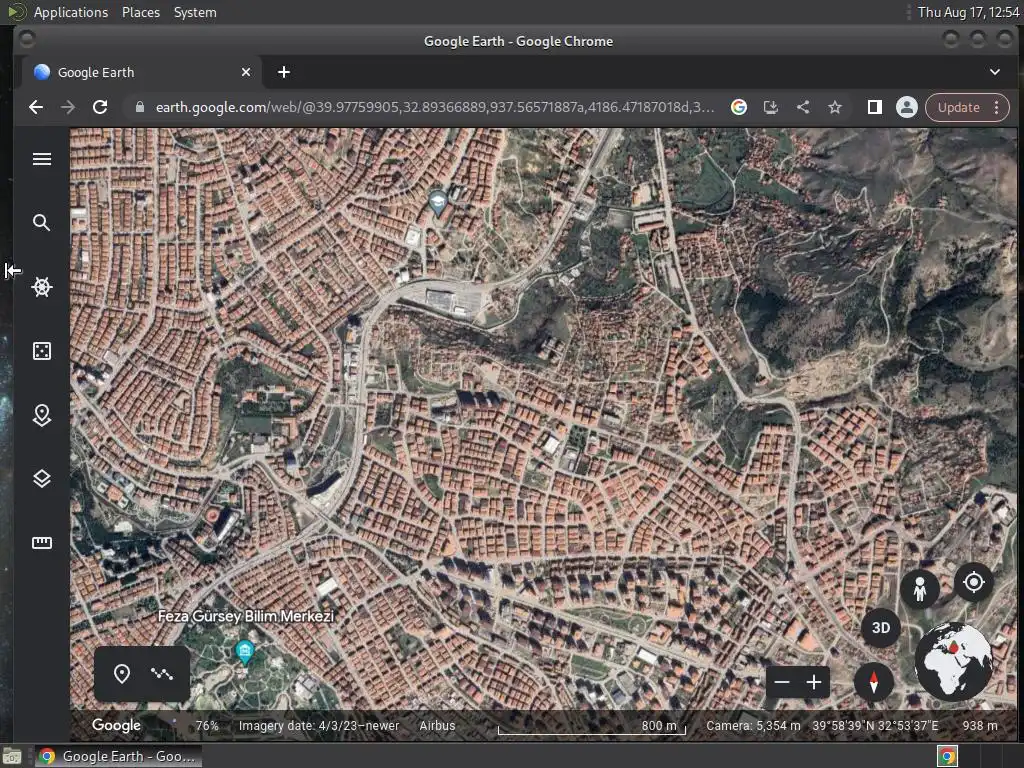Reload the Google Earth page

[100, 107]
